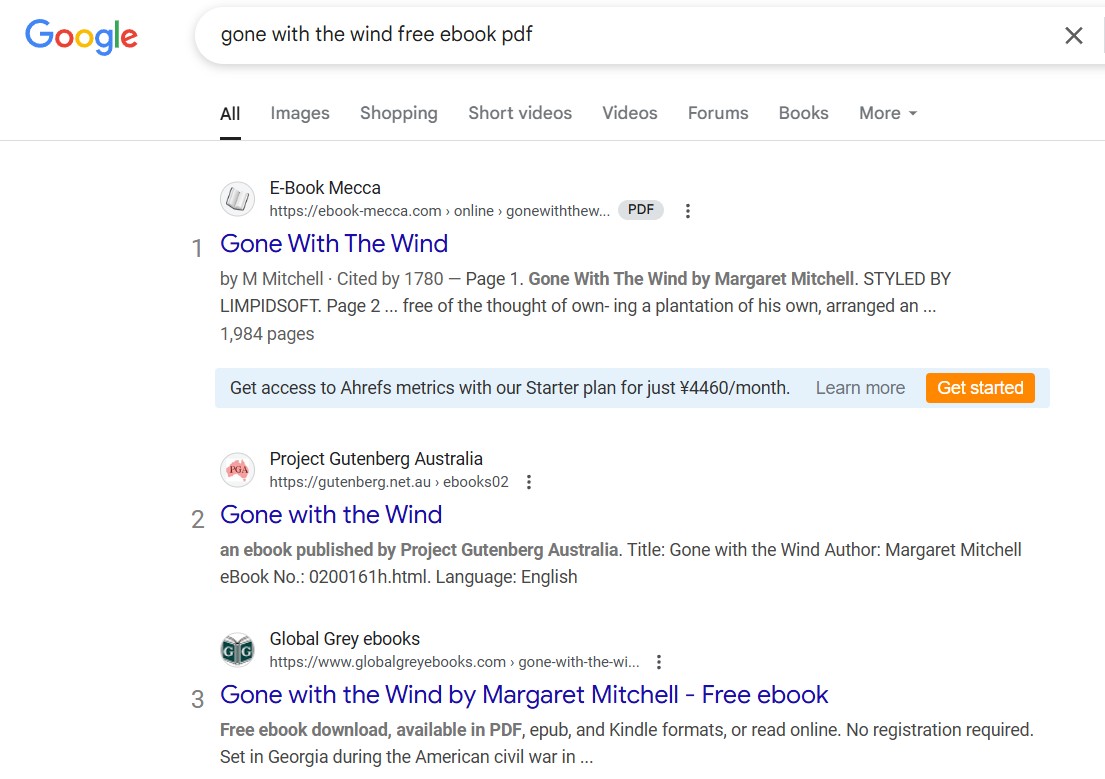Click the orange Get started button
1105x779 pixels.
[980, 388]
